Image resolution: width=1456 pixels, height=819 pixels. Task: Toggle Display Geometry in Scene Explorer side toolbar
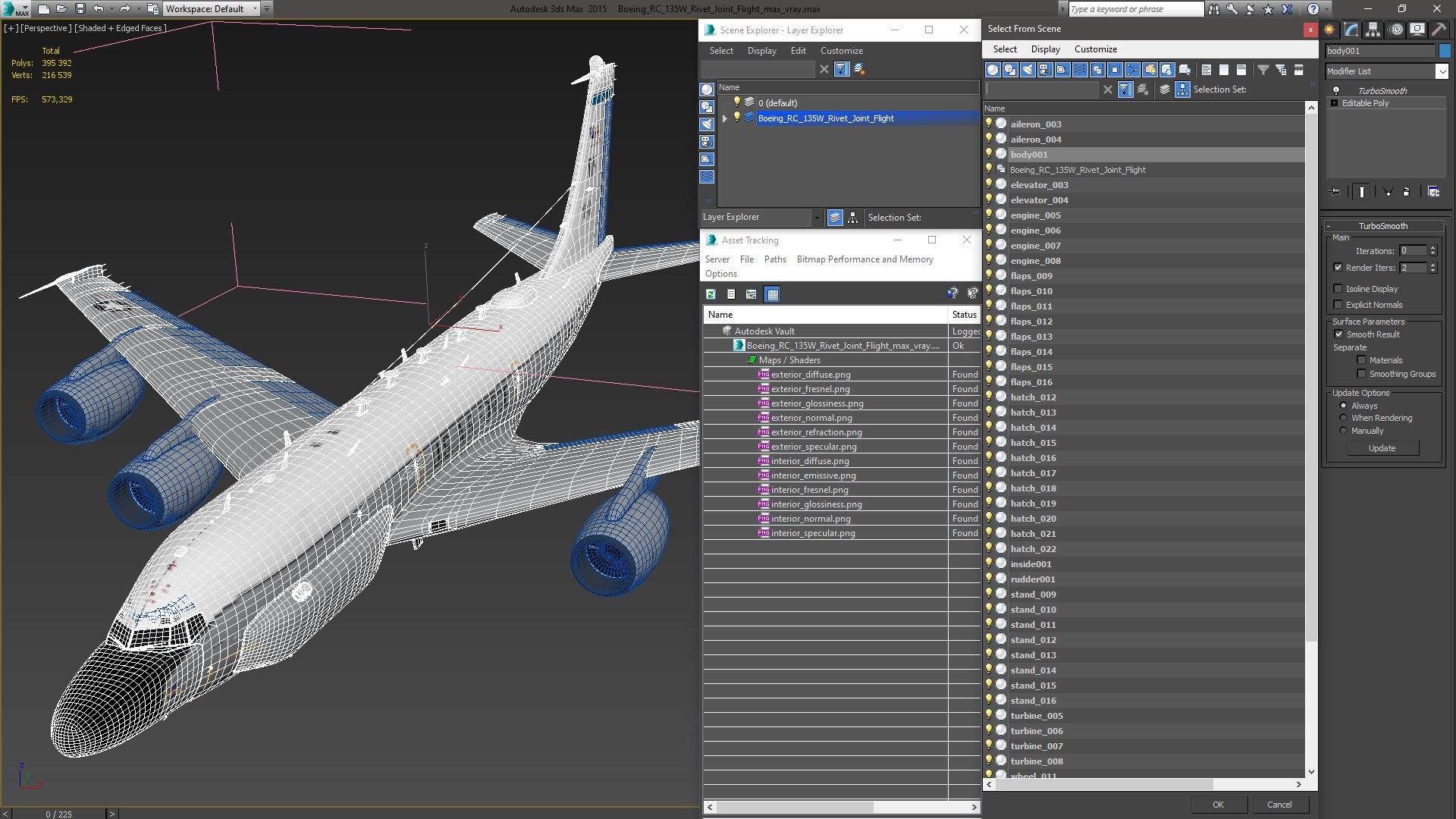(707, 89)
